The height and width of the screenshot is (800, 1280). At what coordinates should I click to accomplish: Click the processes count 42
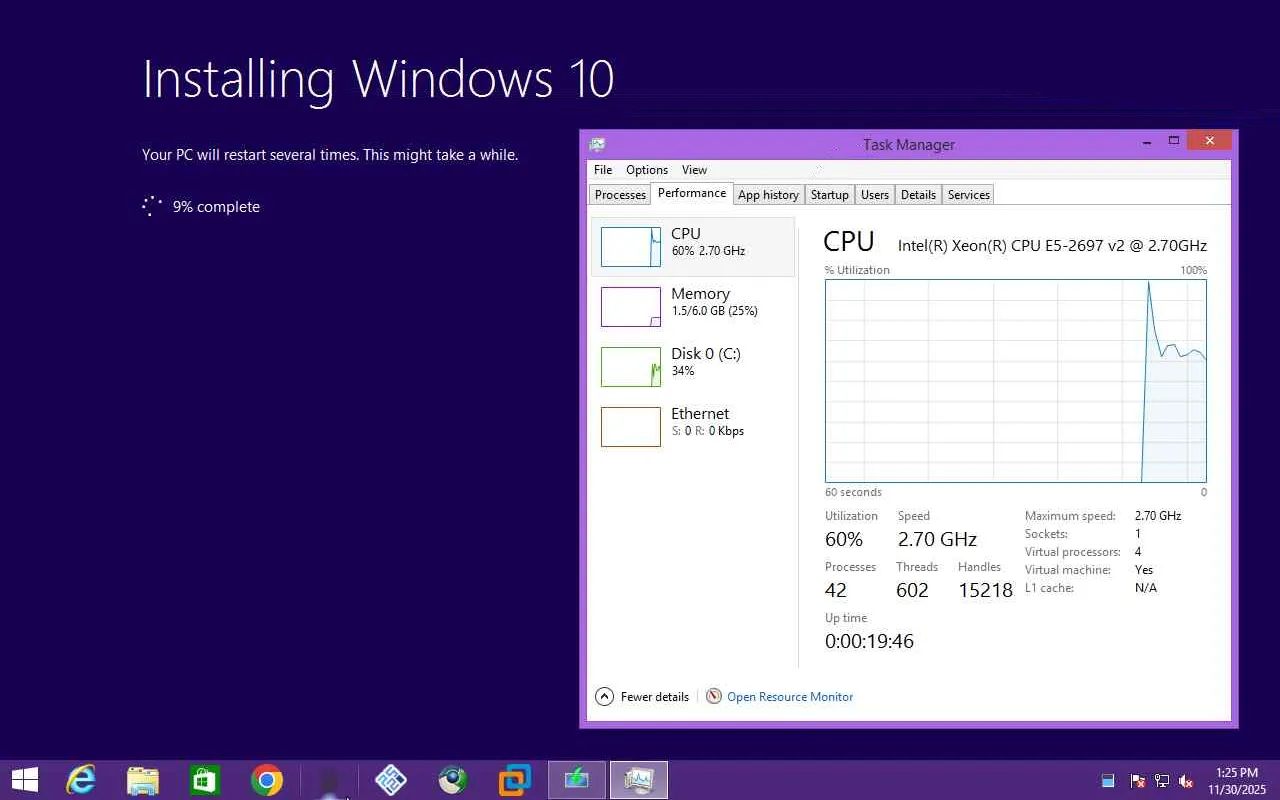(x=836, y=590)
